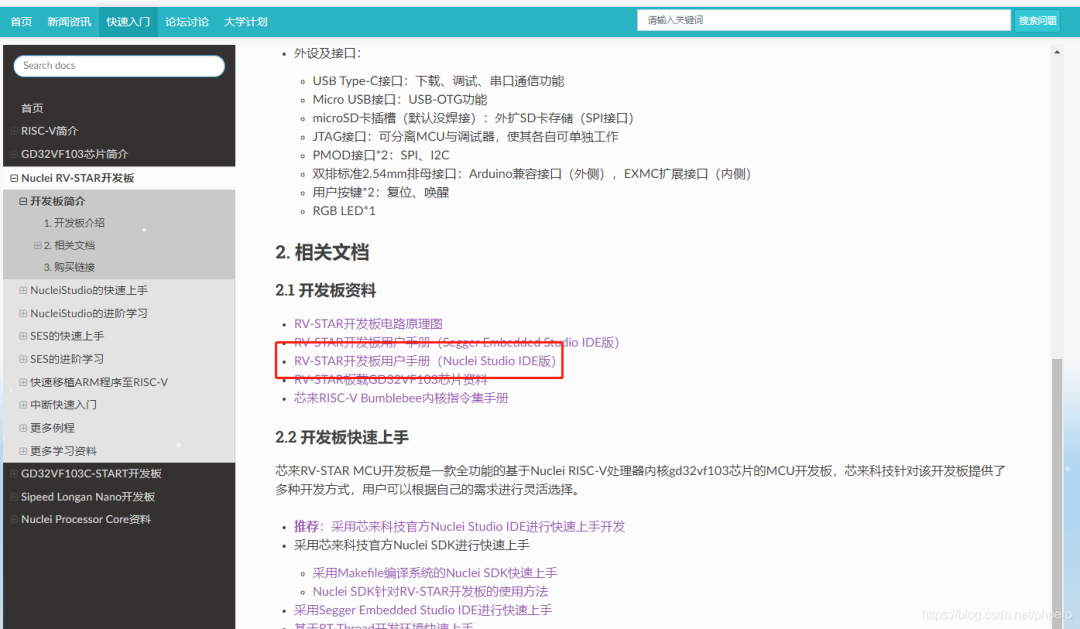The image size is (1080, 629).
Task: Expand the Sipeed Longan Nano开发板 plus icon
Action: 14,496
